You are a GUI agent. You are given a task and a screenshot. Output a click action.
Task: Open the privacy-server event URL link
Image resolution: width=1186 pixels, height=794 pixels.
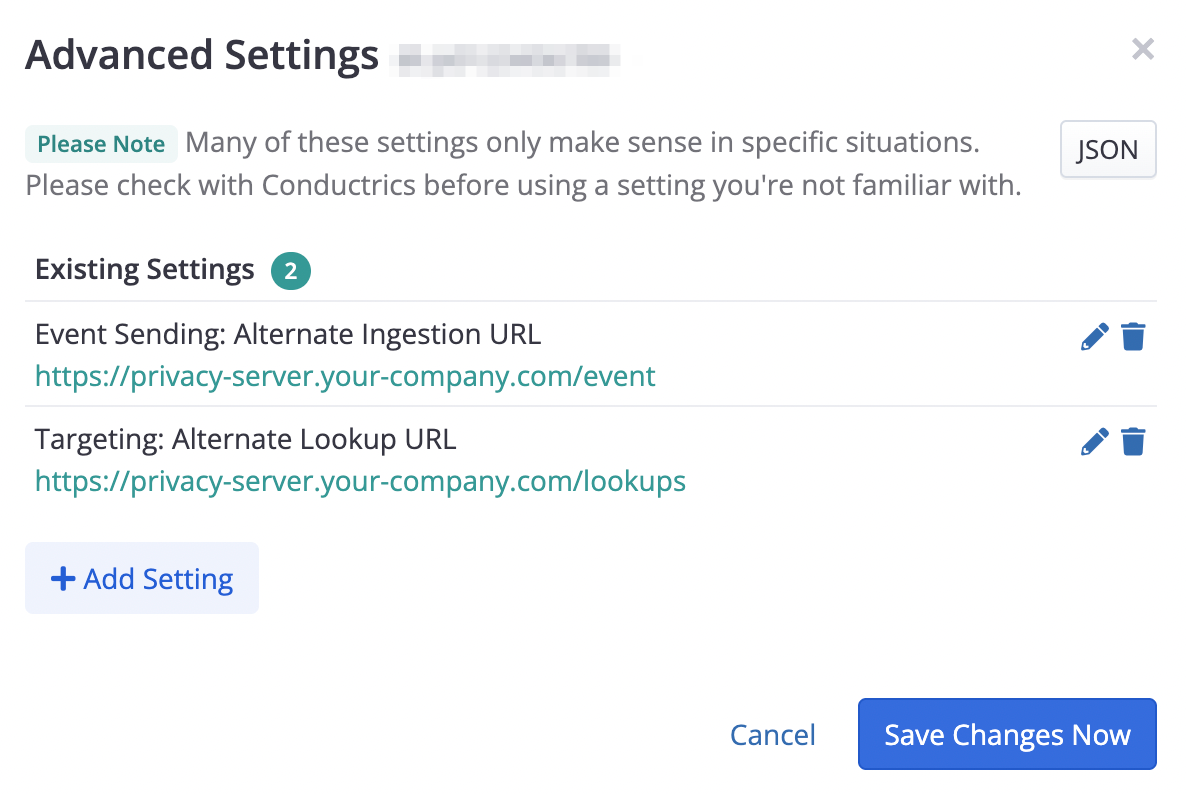345,376
